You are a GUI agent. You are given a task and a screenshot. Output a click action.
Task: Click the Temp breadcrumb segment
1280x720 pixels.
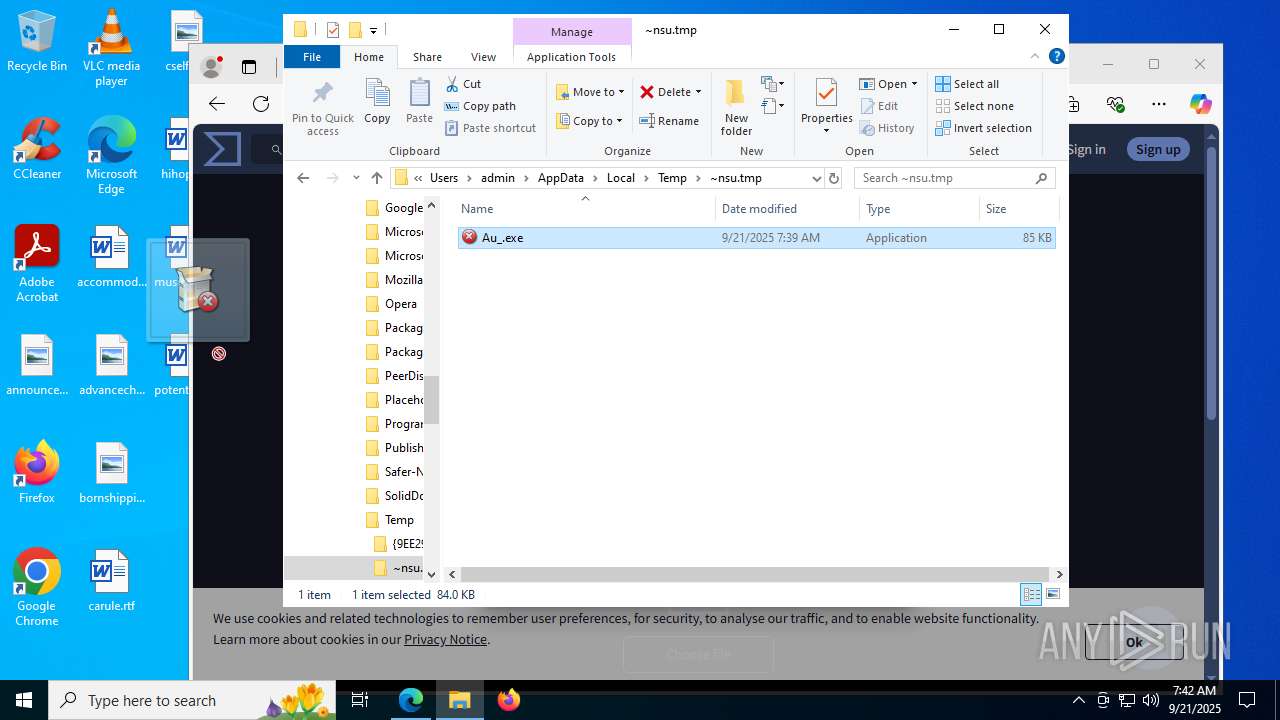click(x=672, y=178)
